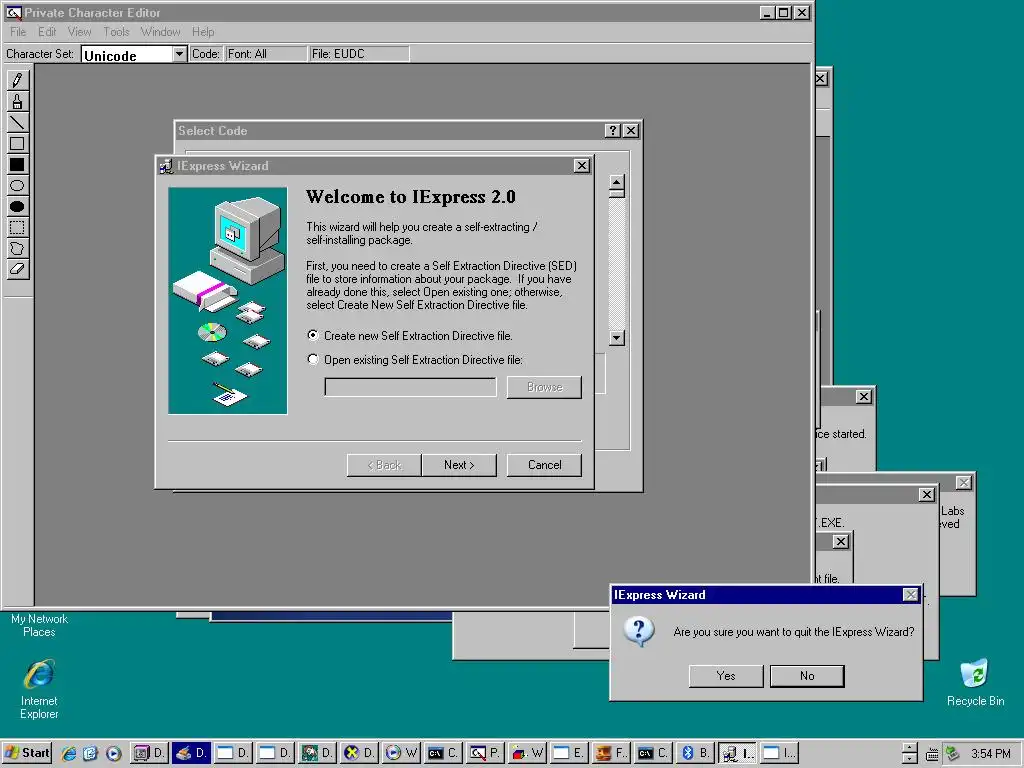Click the help button on Select Code dialog
1024x768 pixels.
[x=612, y=131]
